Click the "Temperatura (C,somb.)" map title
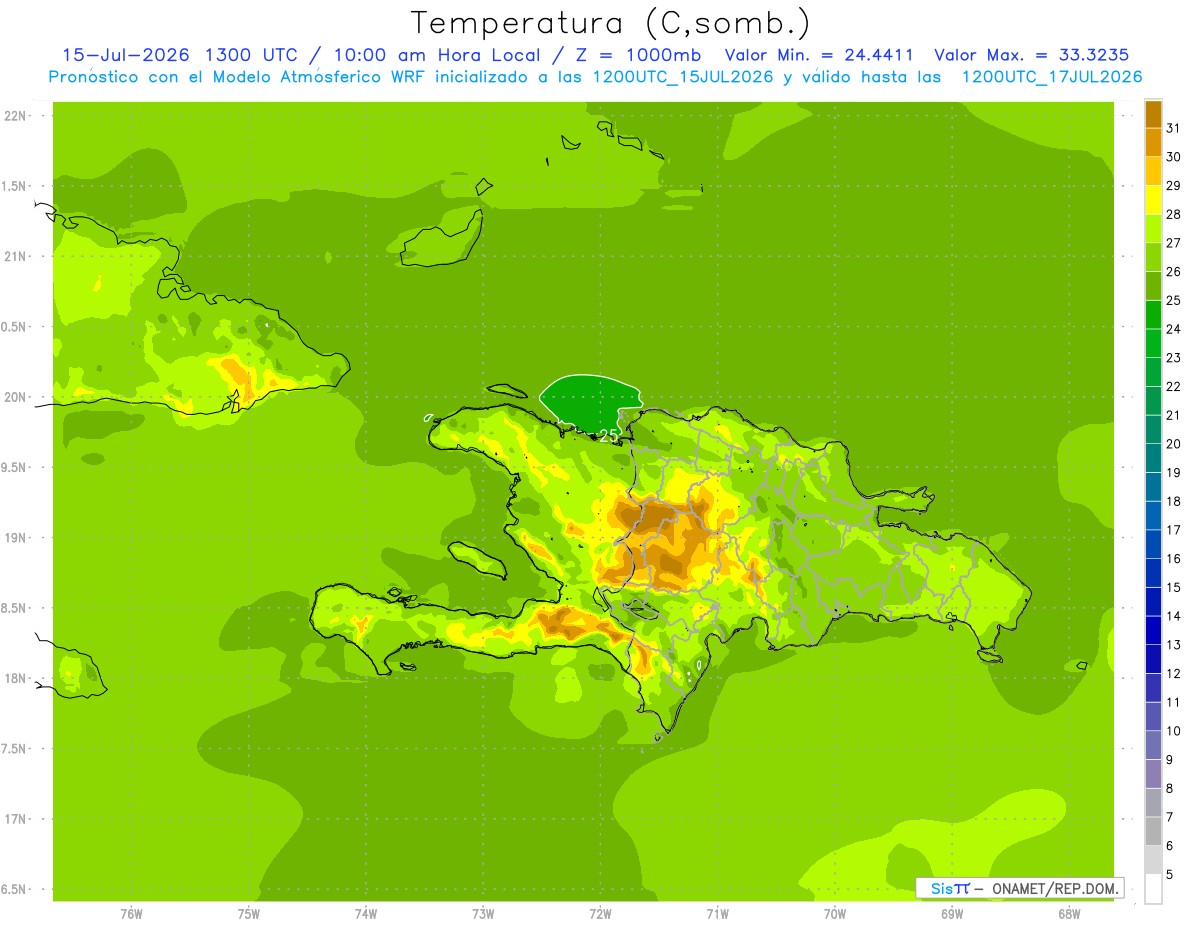Viewport: 1200px width, 927px height. [610, 23]
